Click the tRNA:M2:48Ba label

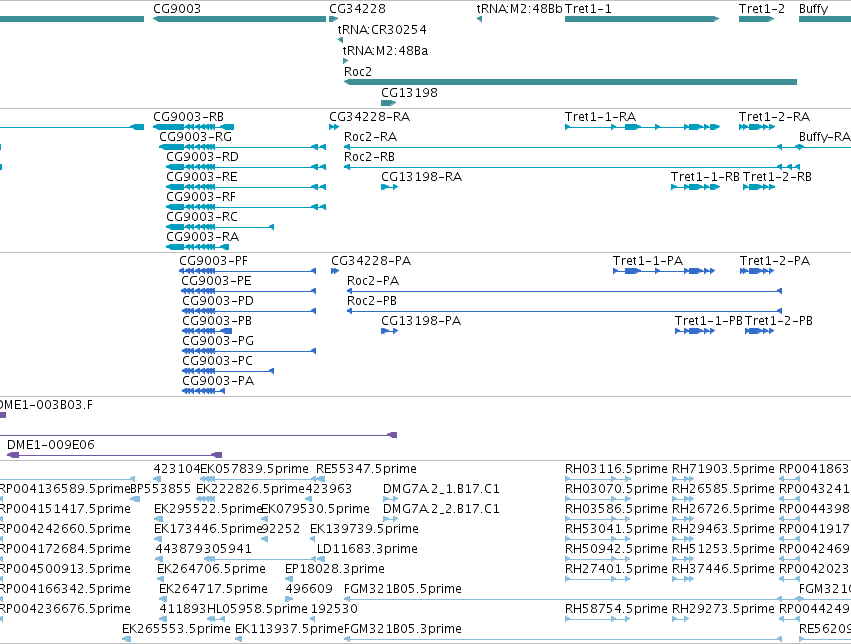coord(385,50)
